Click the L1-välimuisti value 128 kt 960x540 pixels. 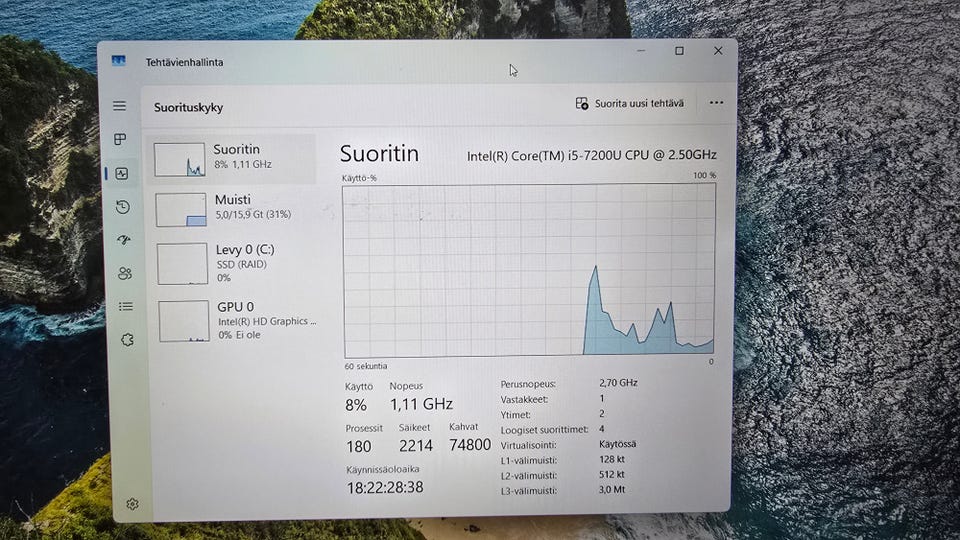(612, 459)
